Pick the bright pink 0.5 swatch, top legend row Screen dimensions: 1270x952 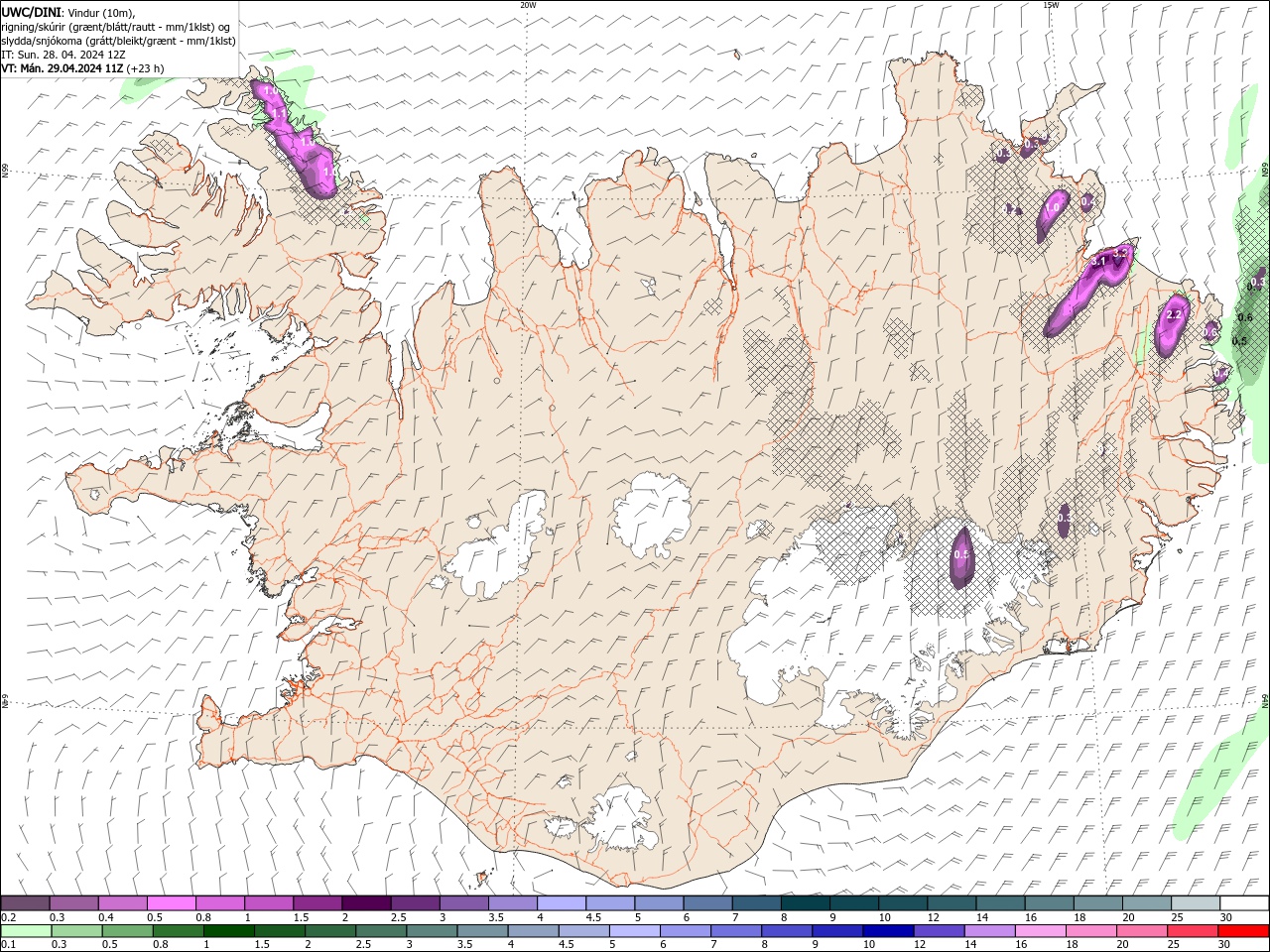pos(171,902)
